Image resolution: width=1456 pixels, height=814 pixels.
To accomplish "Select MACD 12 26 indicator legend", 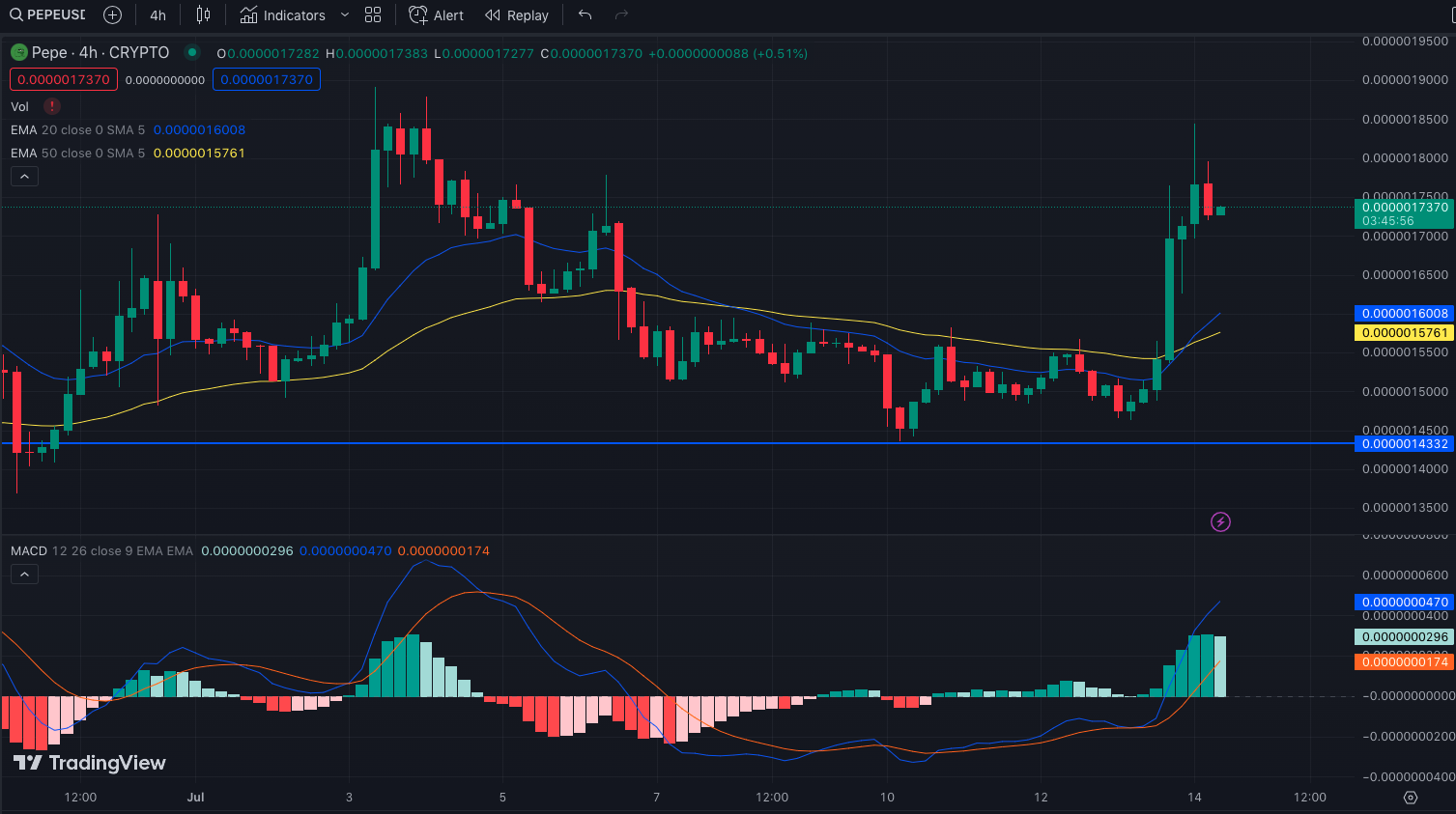I will (101, 550).
